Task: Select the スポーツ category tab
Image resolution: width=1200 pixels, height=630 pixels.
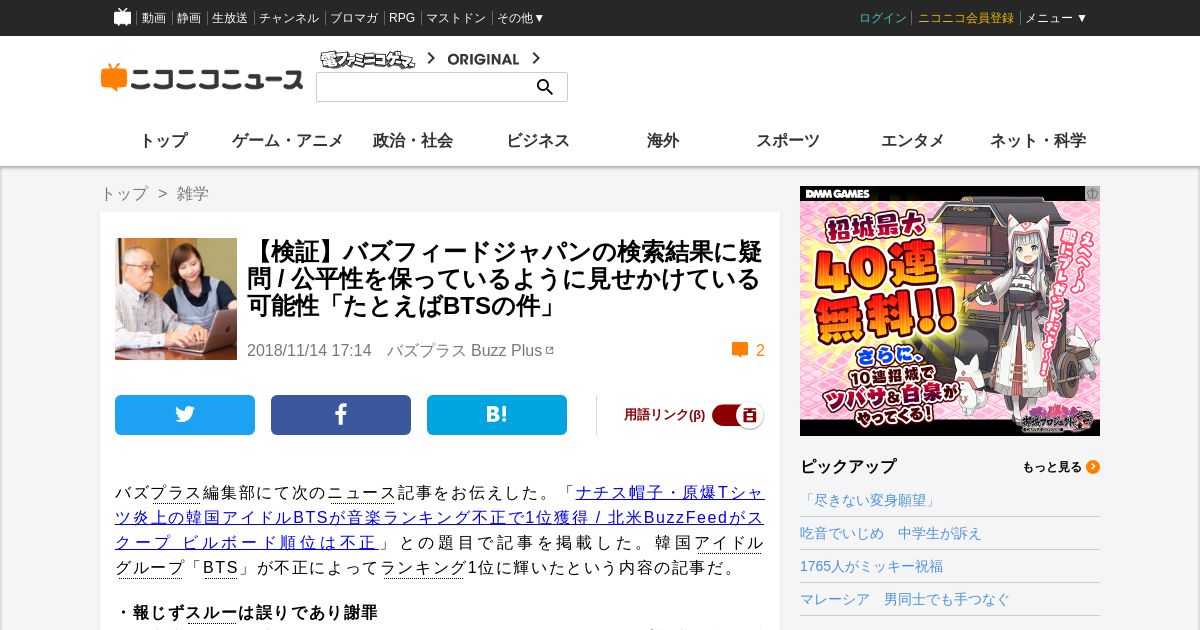Action: [788, 141]
